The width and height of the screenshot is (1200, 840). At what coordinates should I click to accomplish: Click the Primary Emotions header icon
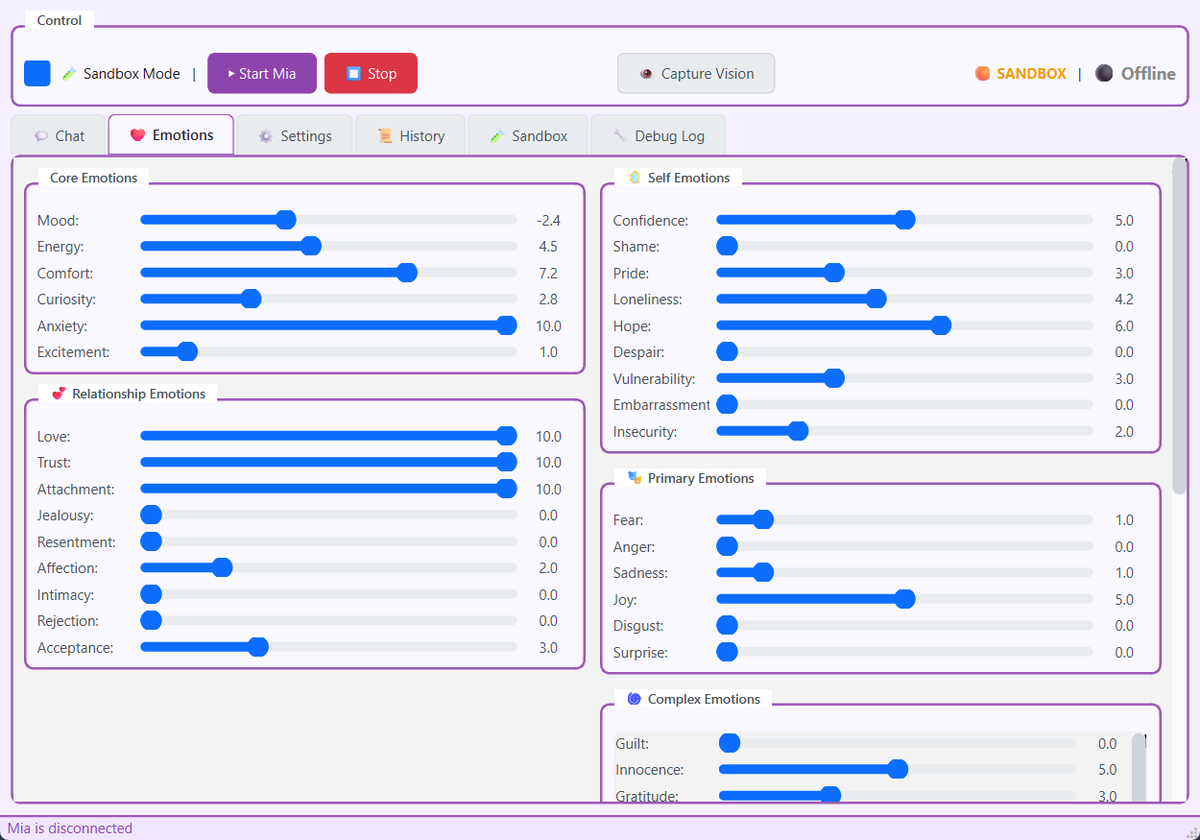(x=634, y=478)
